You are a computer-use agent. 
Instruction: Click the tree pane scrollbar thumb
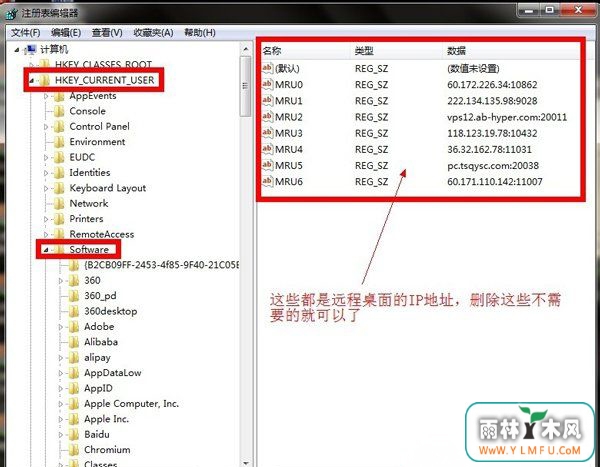[246, 86]
